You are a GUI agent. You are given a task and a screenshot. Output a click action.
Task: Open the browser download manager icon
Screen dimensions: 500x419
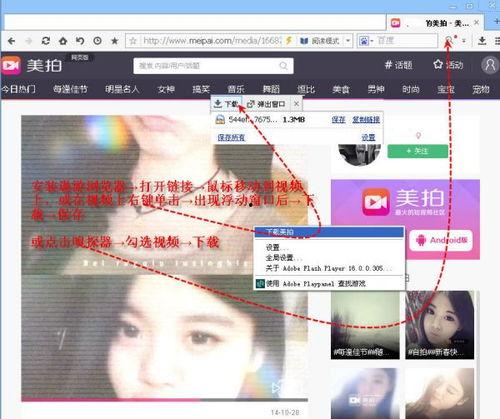(482, 41)
